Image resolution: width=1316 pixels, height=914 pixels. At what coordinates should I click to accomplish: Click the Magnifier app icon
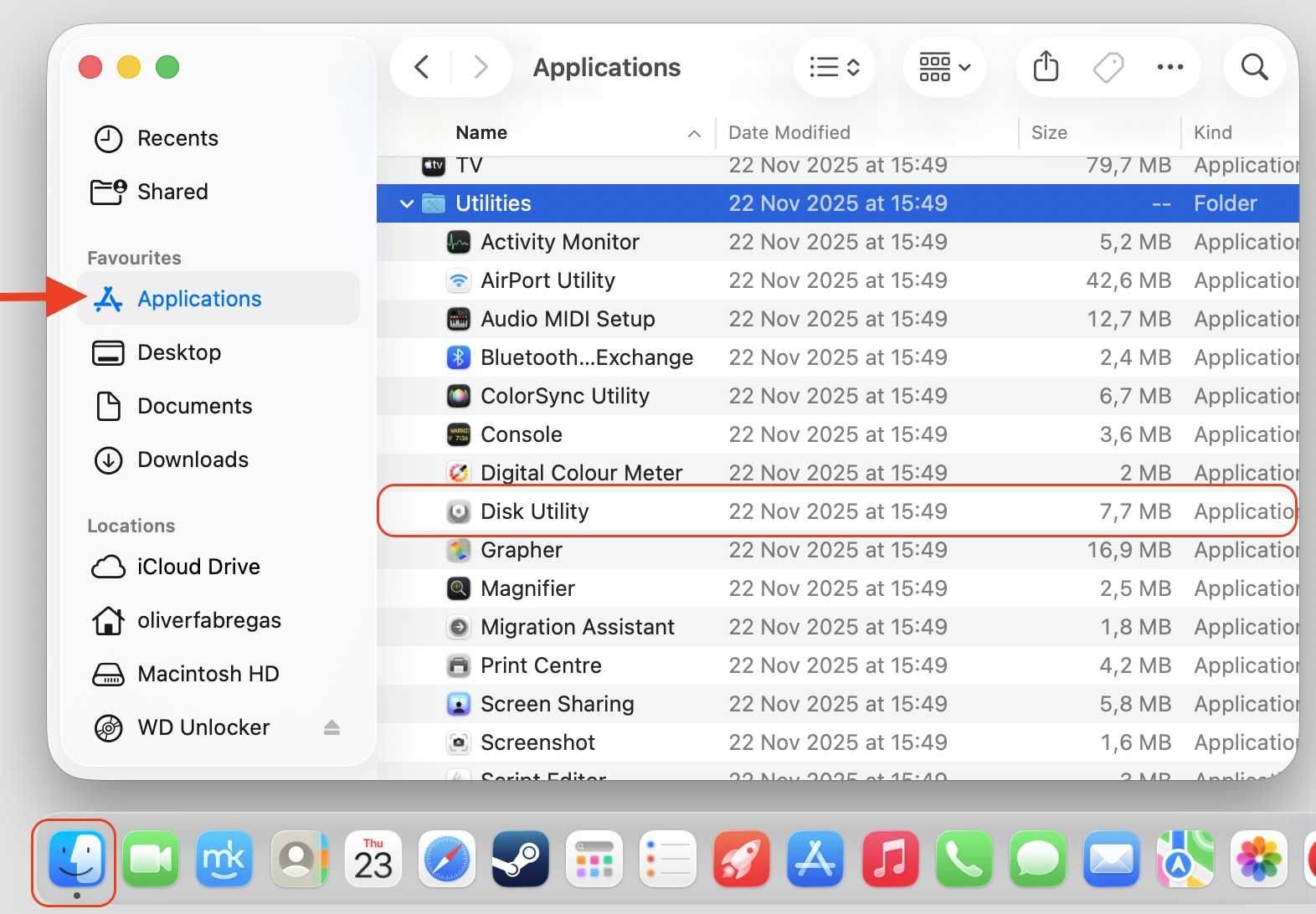coord(459,588)
